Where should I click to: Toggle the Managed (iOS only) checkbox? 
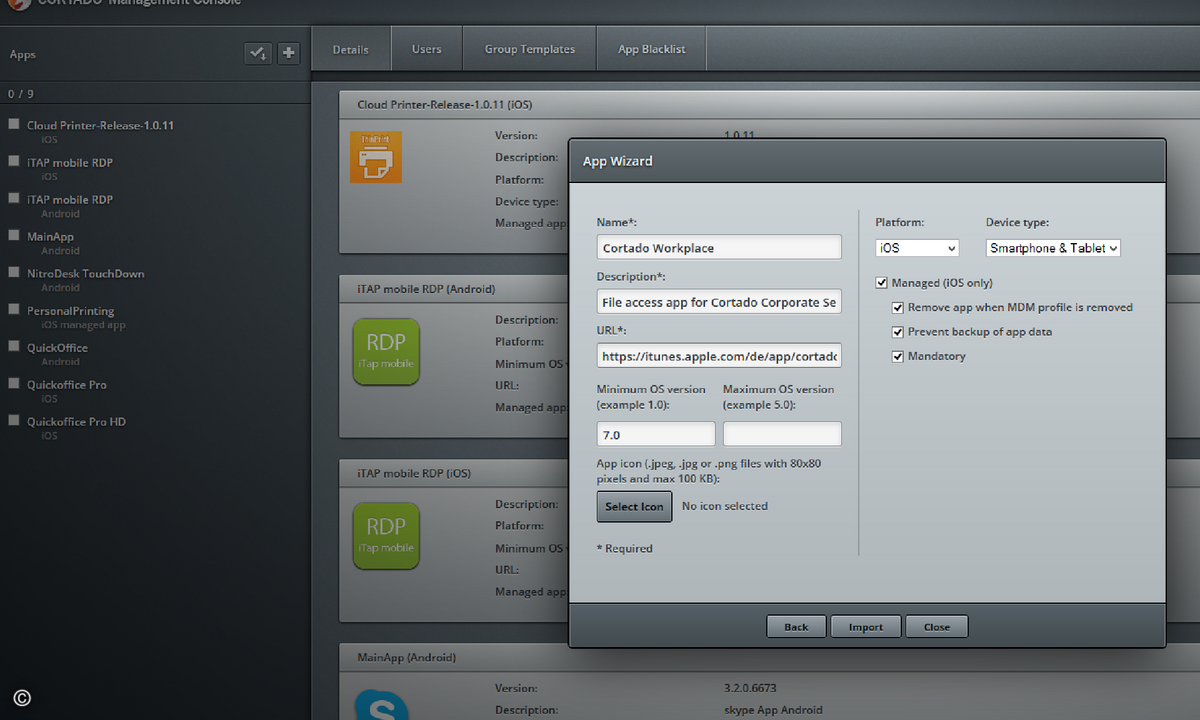[x=881, y=283]
